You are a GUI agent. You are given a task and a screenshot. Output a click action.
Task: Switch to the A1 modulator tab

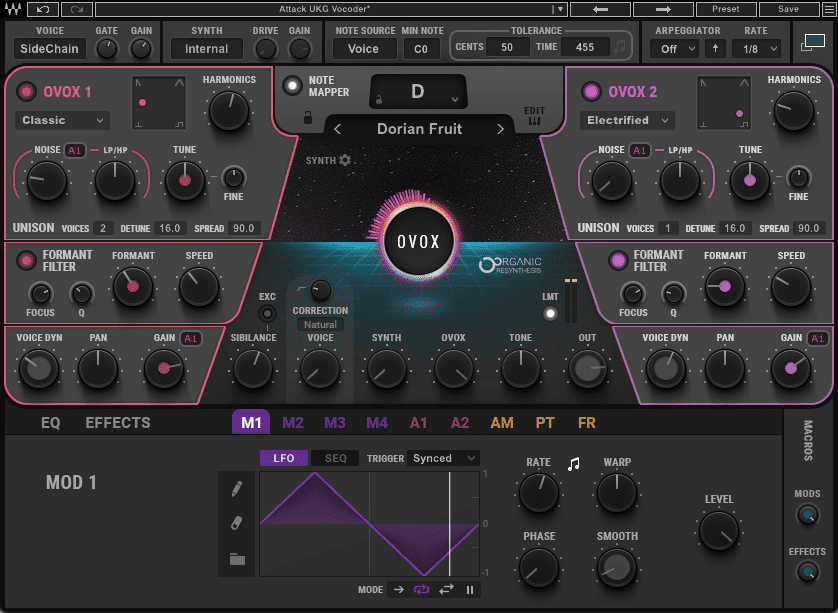(418, 423)
